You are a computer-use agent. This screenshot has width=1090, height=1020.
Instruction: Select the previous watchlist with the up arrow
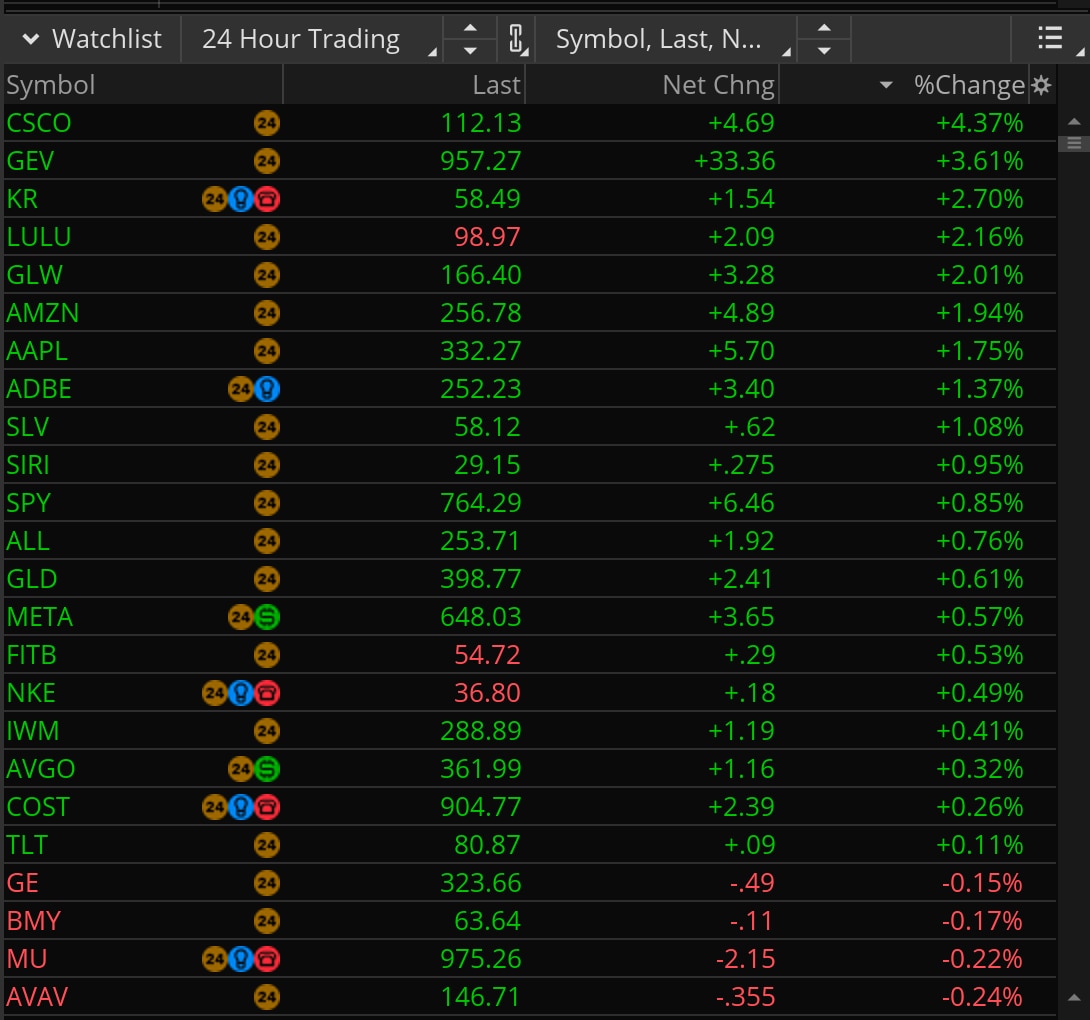click(x=470, y=29)
